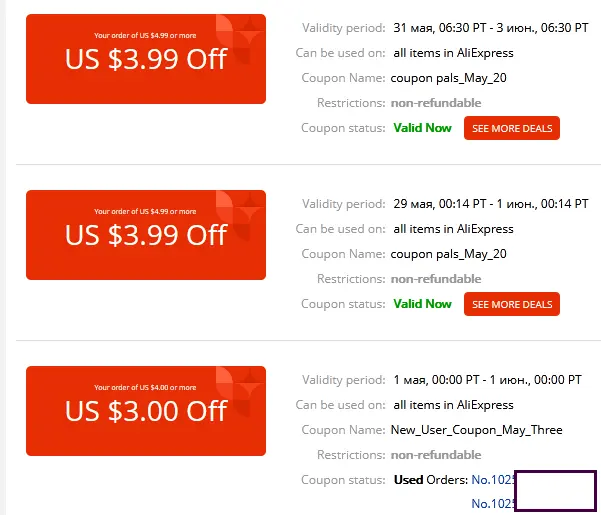Click 'all items in AliExpress' on topmost coupon
This screenshot has width=601, height=515.
point(453,53)
